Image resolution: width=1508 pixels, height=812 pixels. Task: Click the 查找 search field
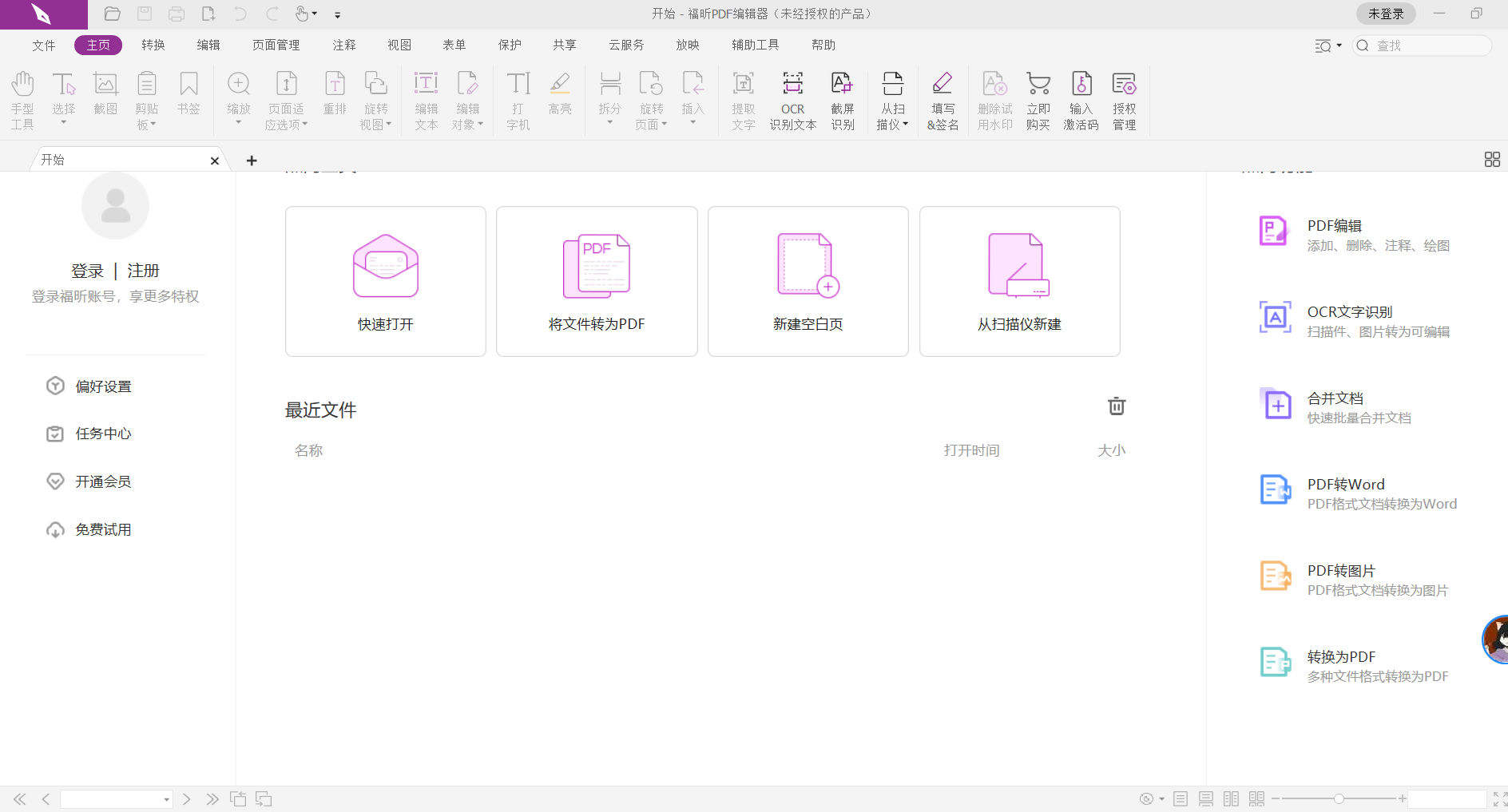pos(1422,46)
